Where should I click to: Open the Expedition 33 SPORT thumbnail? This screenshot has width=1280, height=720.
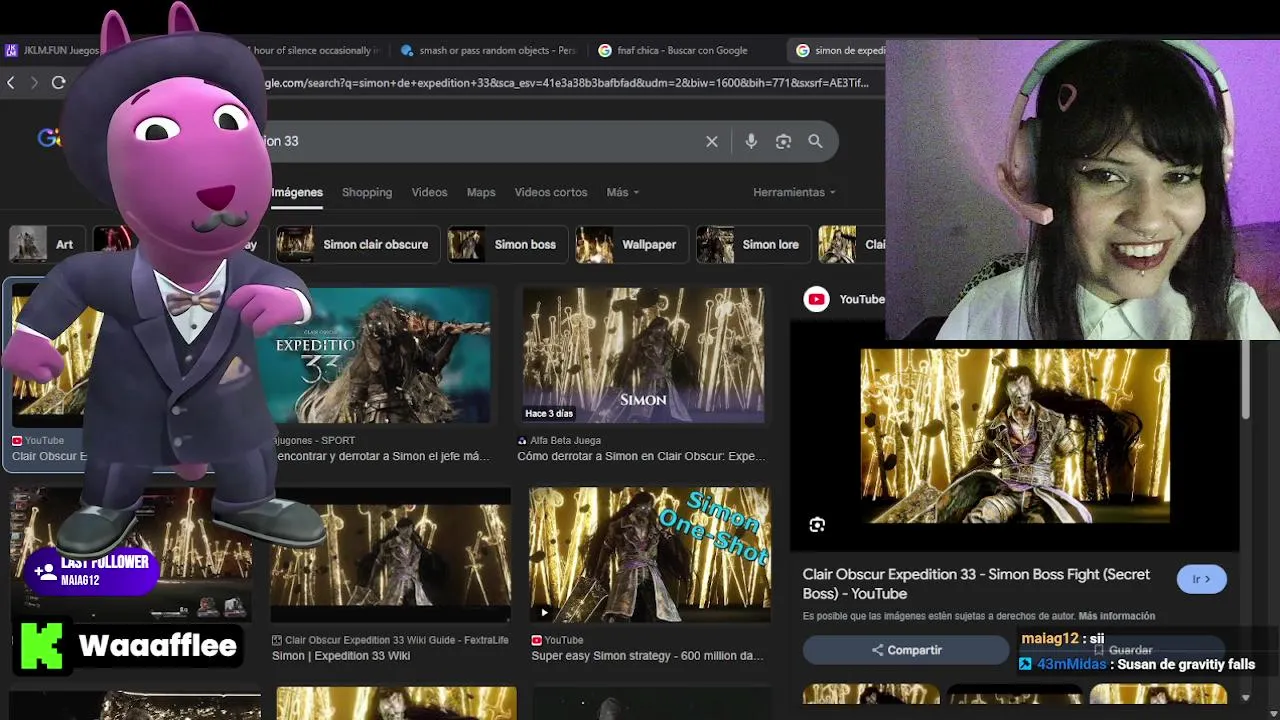[x=381, y=356]
